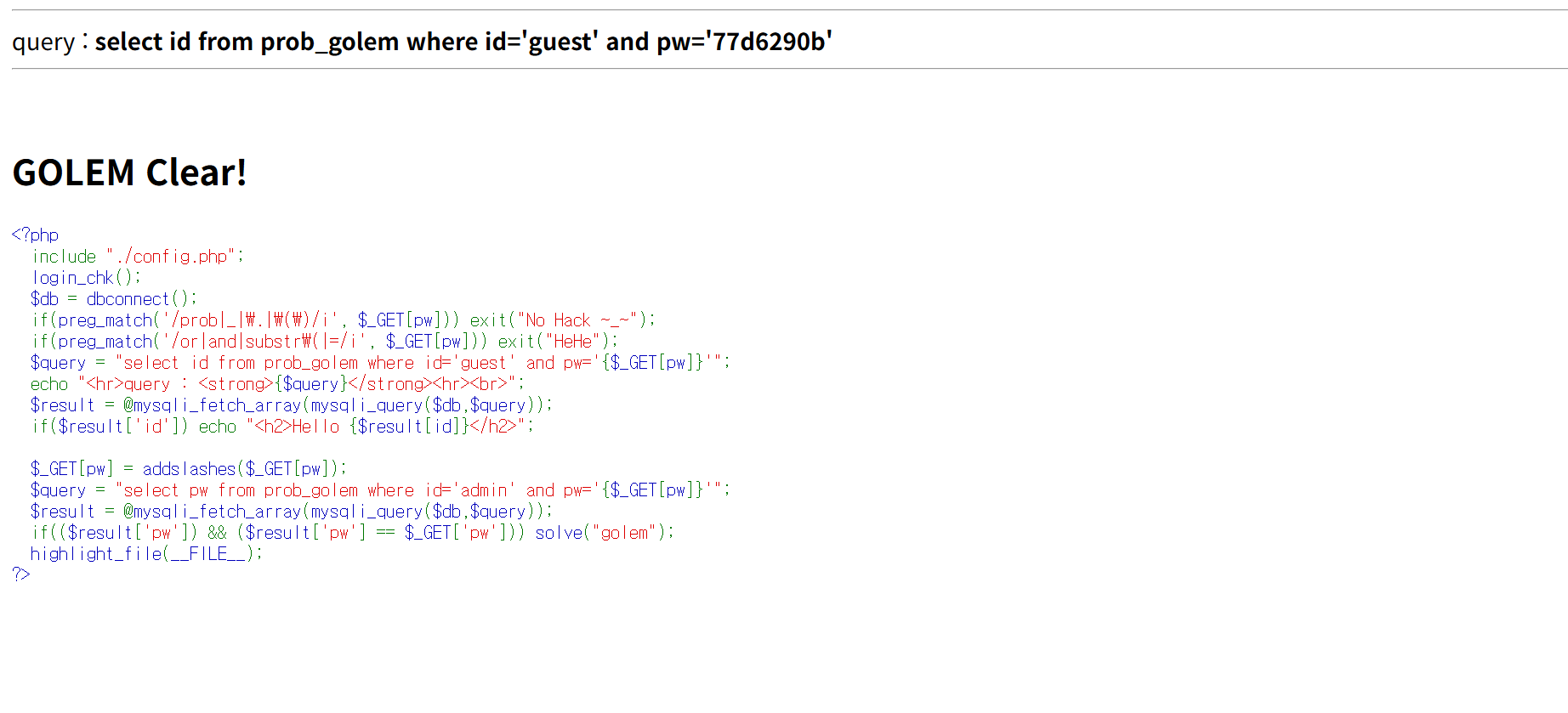Click the login_chk() code line

[x=86, y=277]
